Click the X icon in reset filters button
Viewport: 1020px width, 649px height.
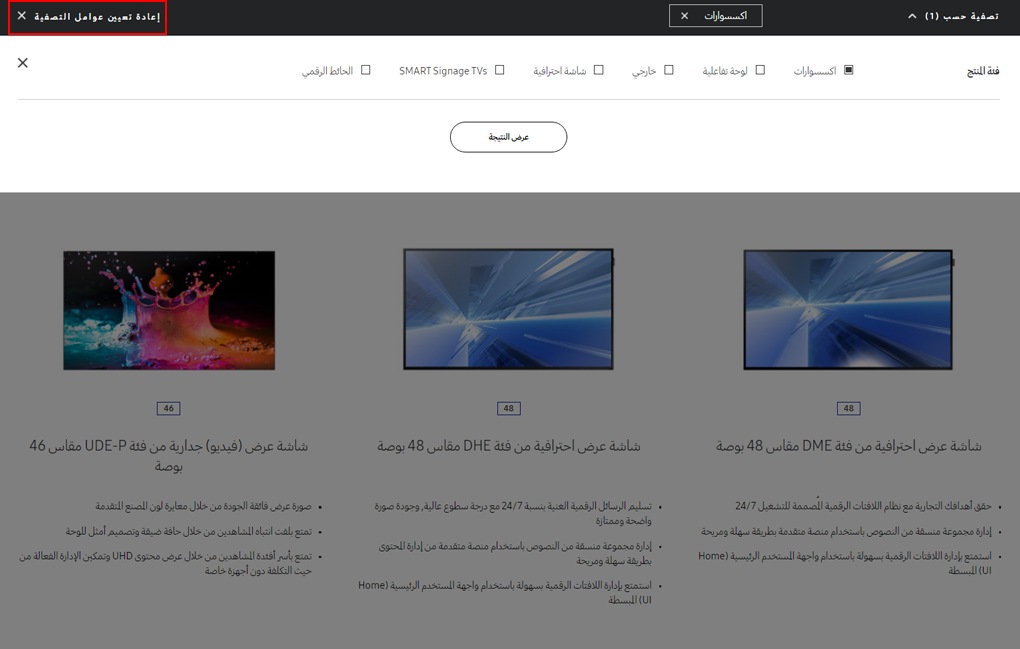[22, 16]
